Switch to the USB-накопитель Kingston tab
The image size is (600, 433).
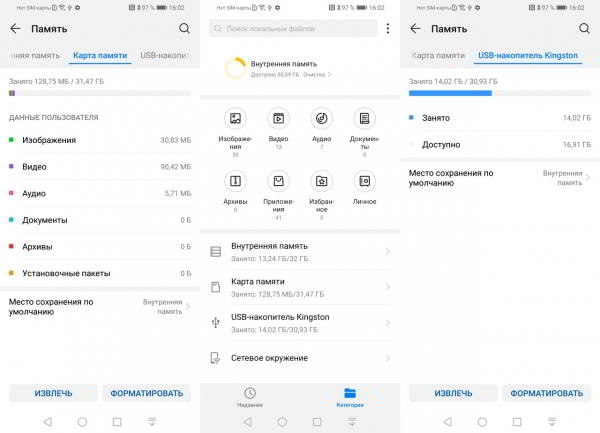528,55
